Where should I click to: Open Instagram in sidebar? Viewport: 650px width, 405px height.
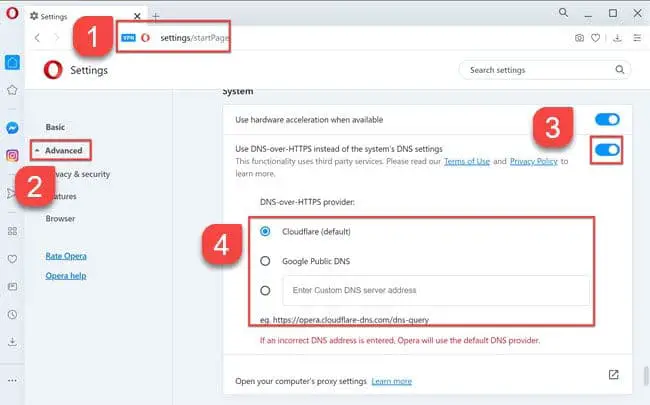tap(12, 155)
